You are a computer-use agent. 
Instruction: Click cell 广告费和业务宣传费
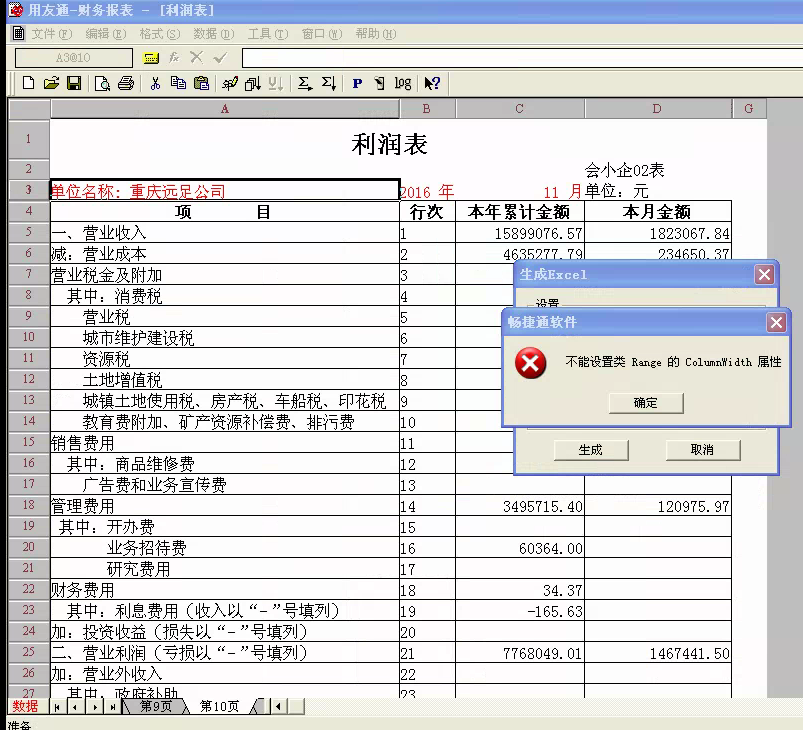pos(225,485)
